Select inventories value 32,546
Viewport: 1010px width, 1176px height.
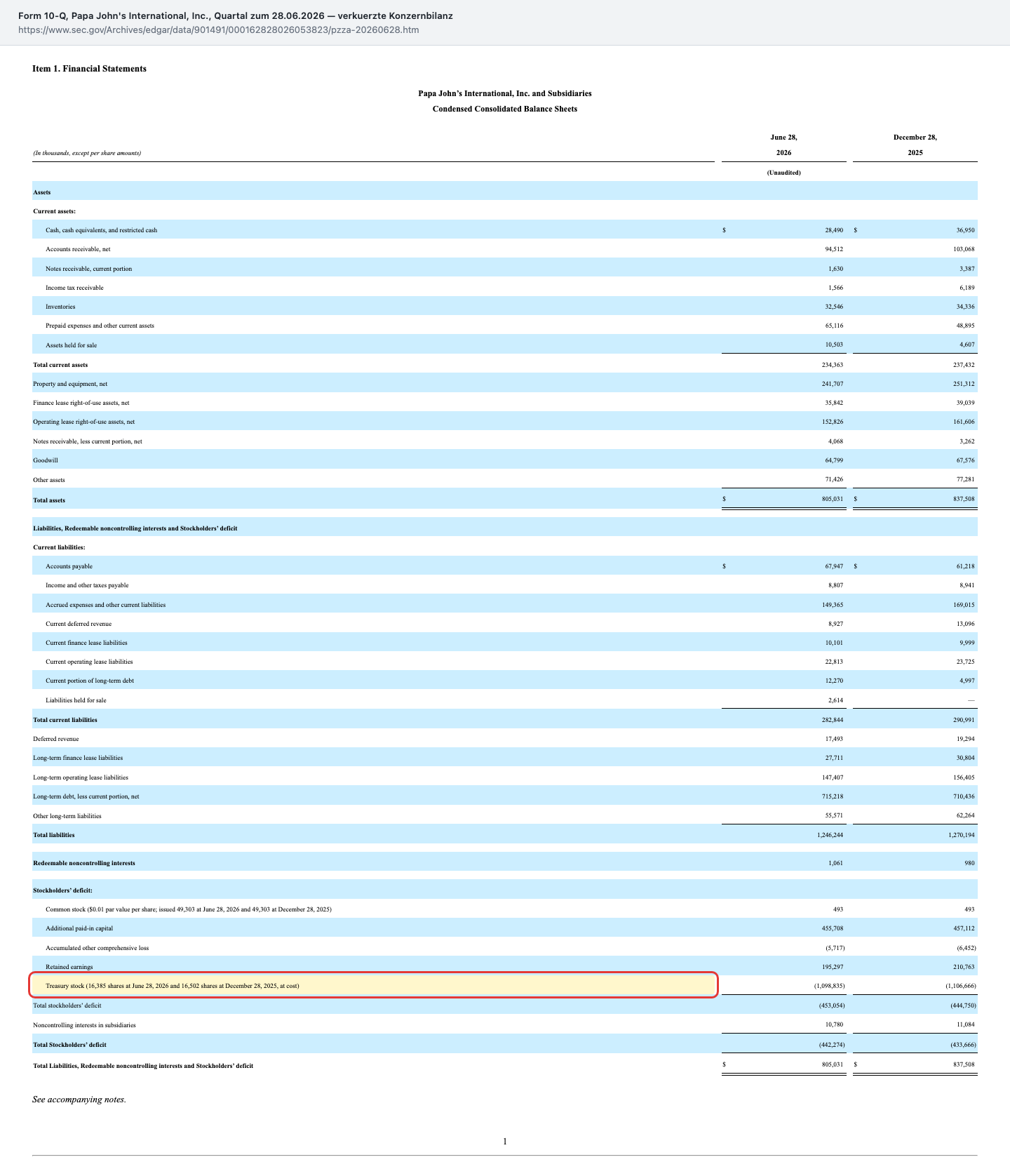pyautogui.click(x=834, y=307)
